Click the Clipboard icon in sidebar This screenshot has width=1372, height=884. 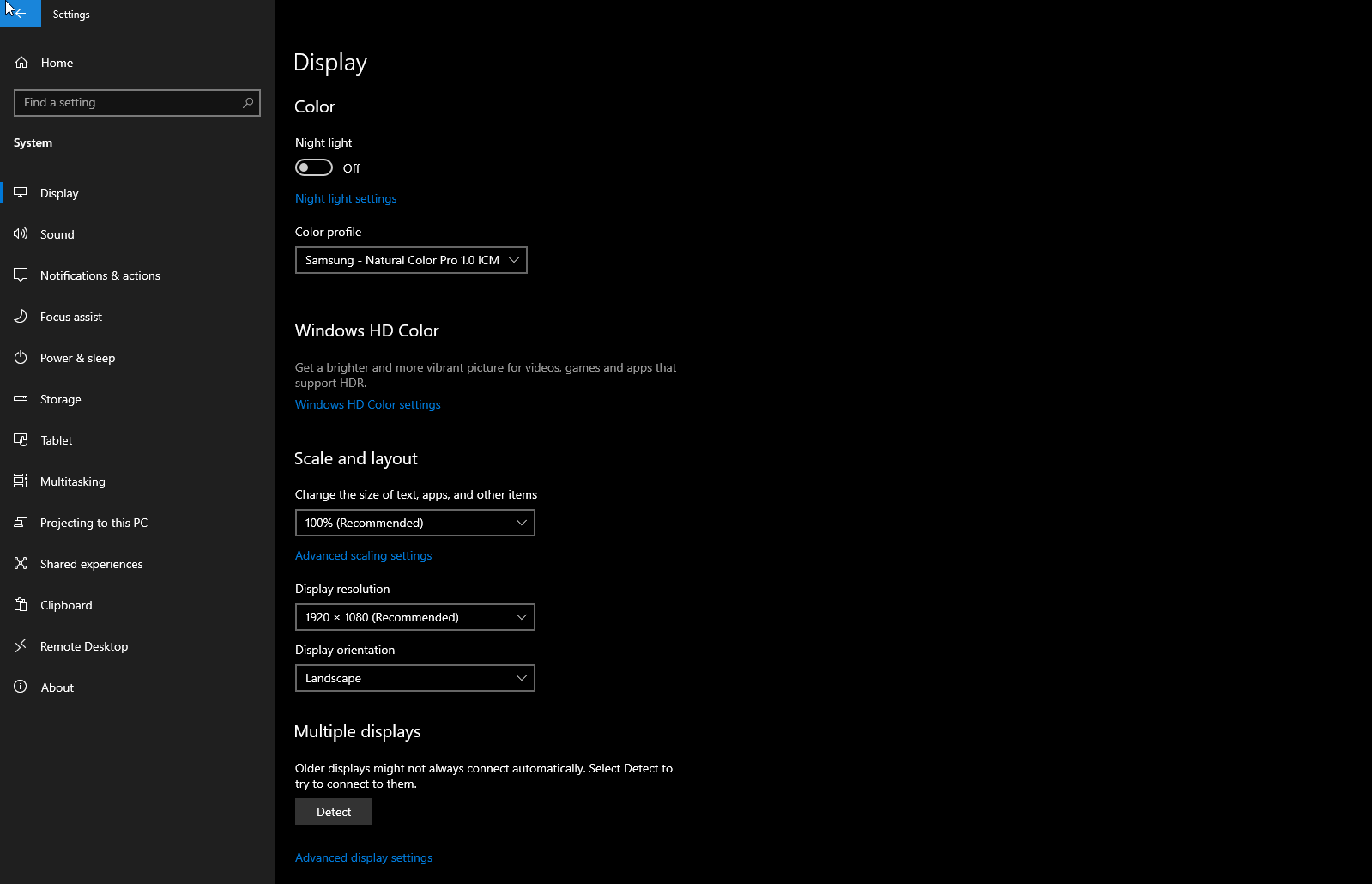21,605
